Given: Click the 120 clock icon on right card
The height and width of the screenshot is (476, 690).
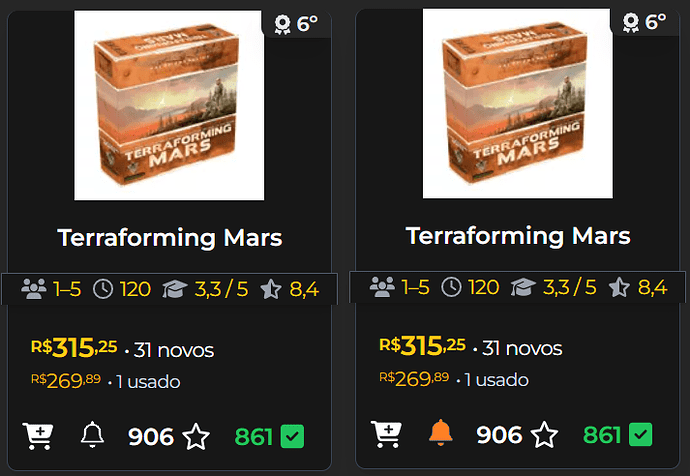Looking at the screenshot, I should click(451, 287).
